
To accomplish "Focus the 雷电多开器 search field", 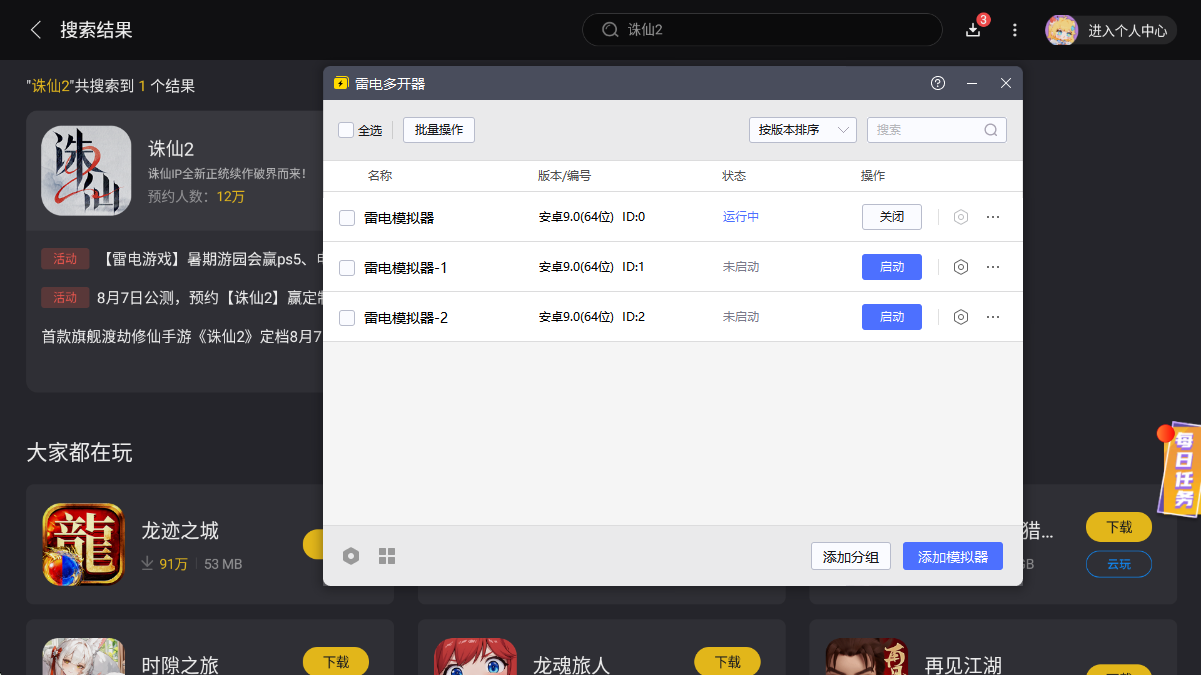I will [x=936, y=130].
